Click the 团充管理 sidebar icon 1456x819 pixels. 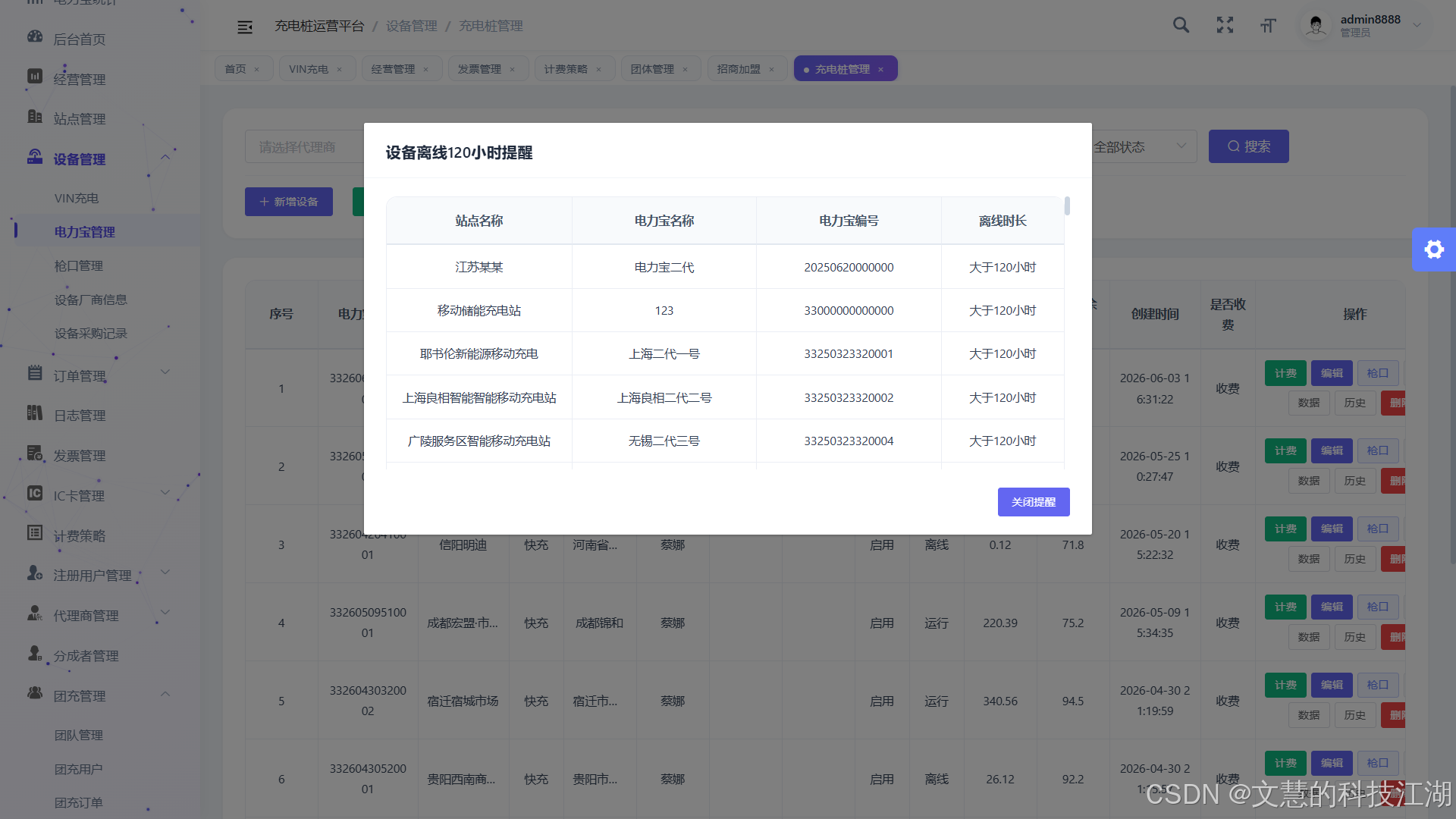tap(35, 693)
